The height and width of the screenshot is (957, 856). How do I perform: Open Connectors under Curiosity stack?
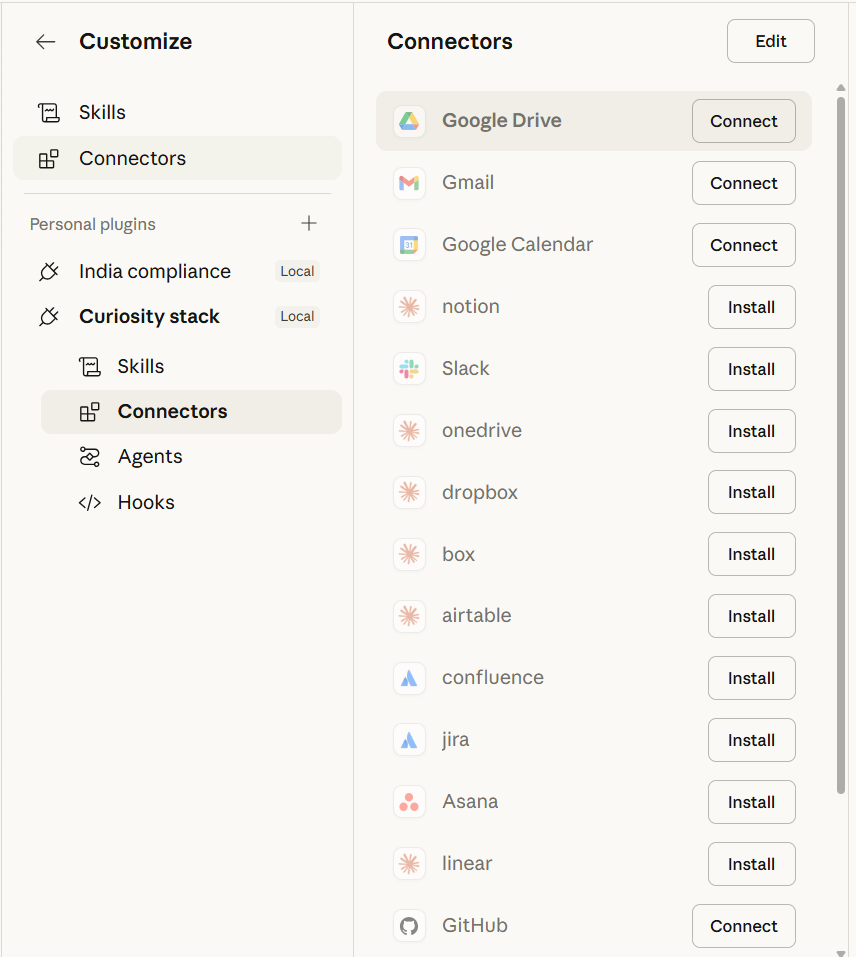pyautogui.click(x=191, y=412)
